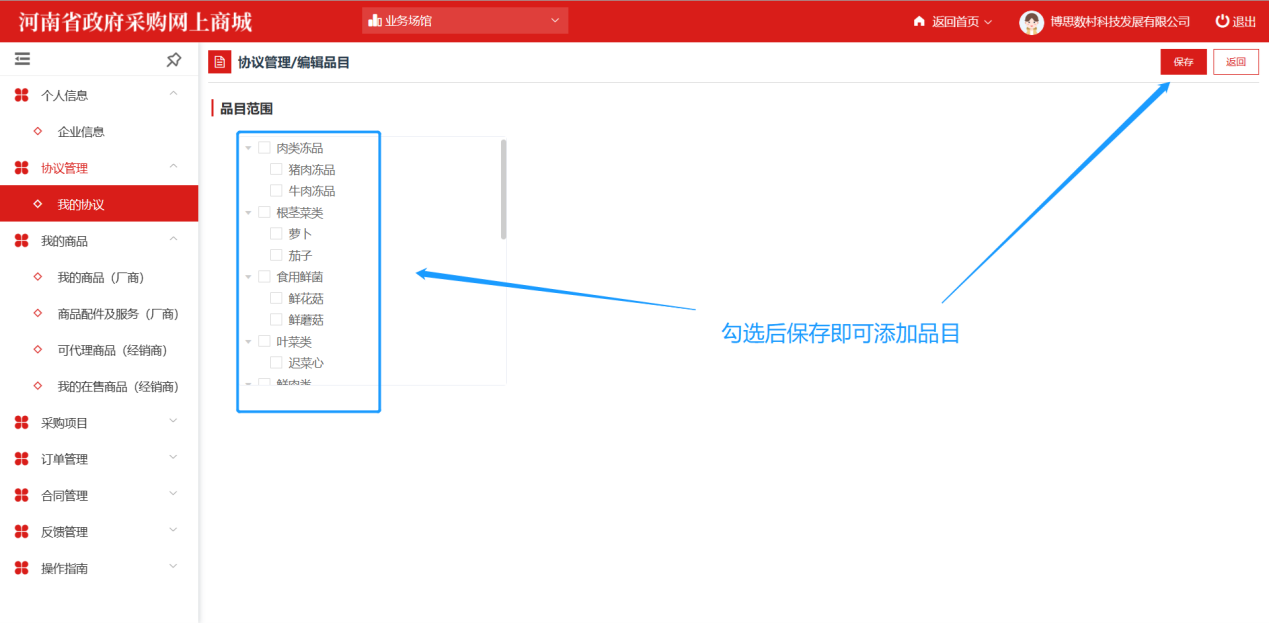
Task: Check the 茄子 checkbox
Action: (x=276, y=255)
